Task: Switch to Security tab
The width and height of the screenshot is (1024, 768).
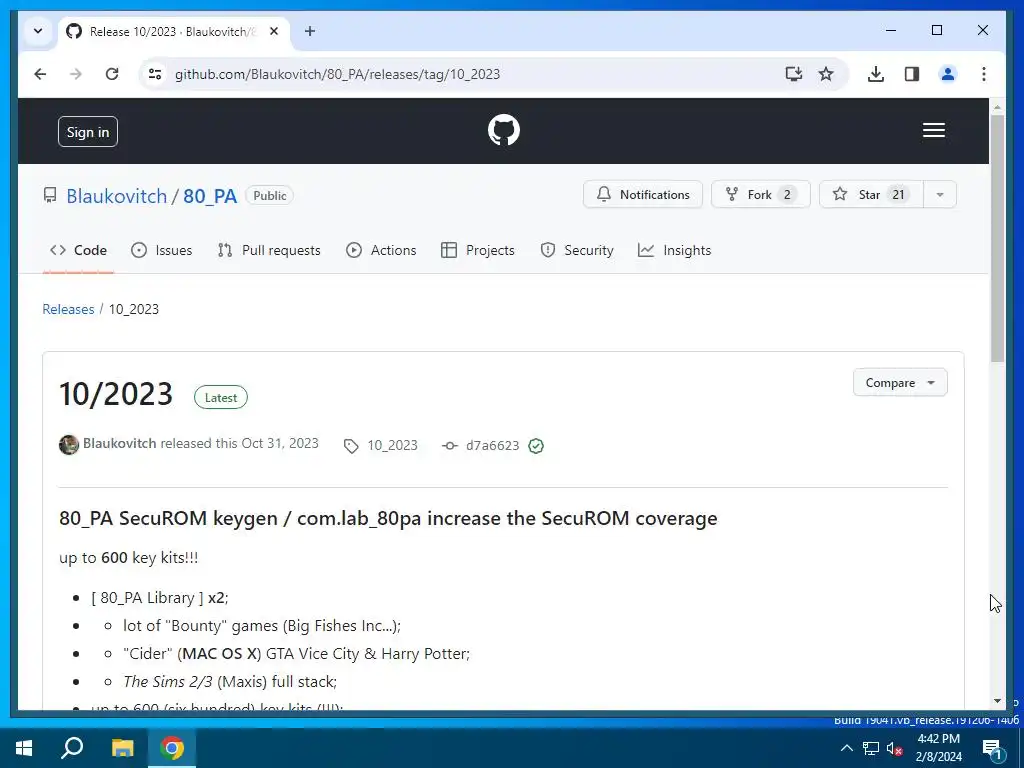Action: pyautogui.click(x=577, y=250)
